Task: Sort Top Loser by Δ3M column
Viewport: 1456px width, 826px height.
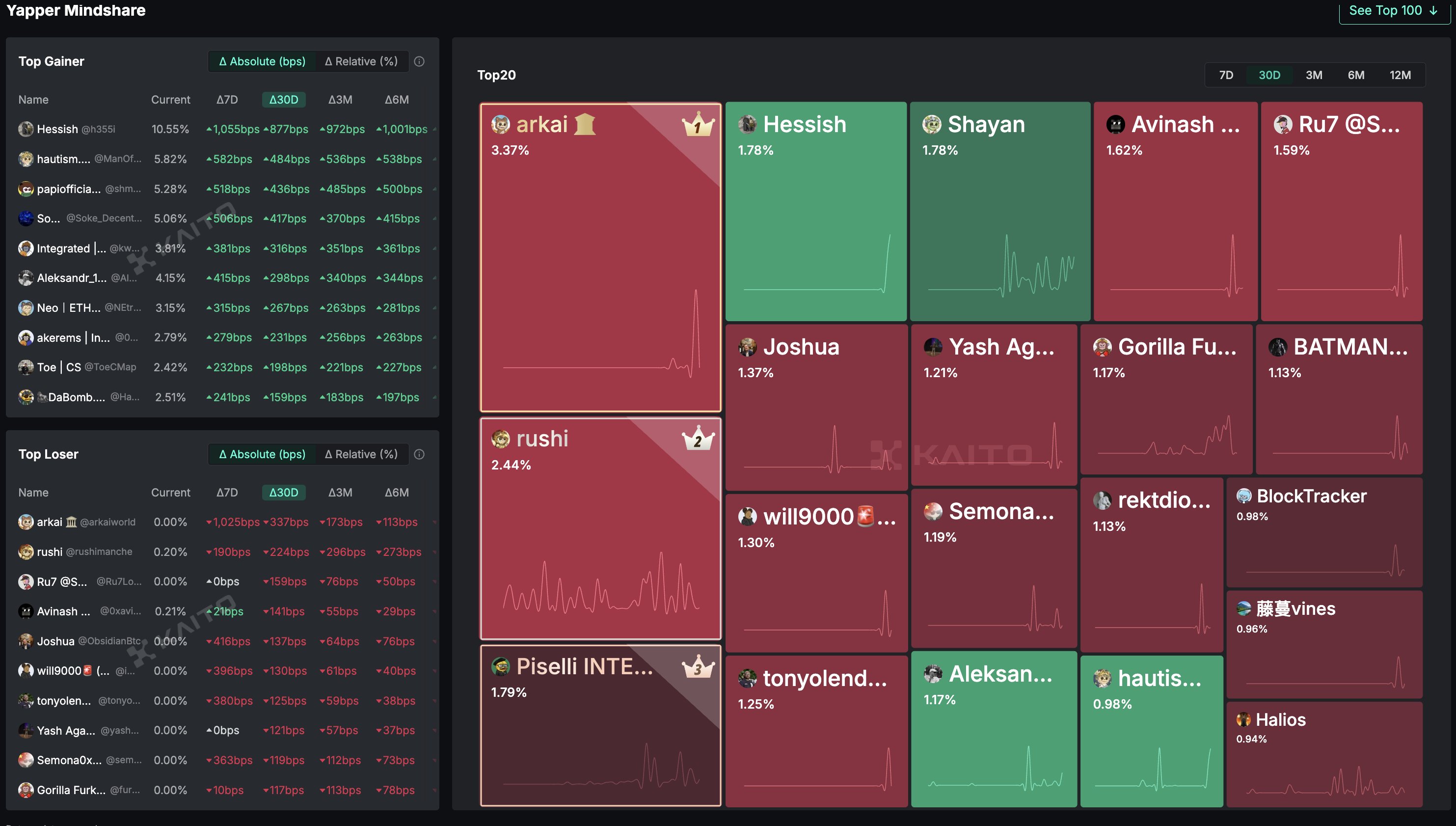Action: (340, 493)
